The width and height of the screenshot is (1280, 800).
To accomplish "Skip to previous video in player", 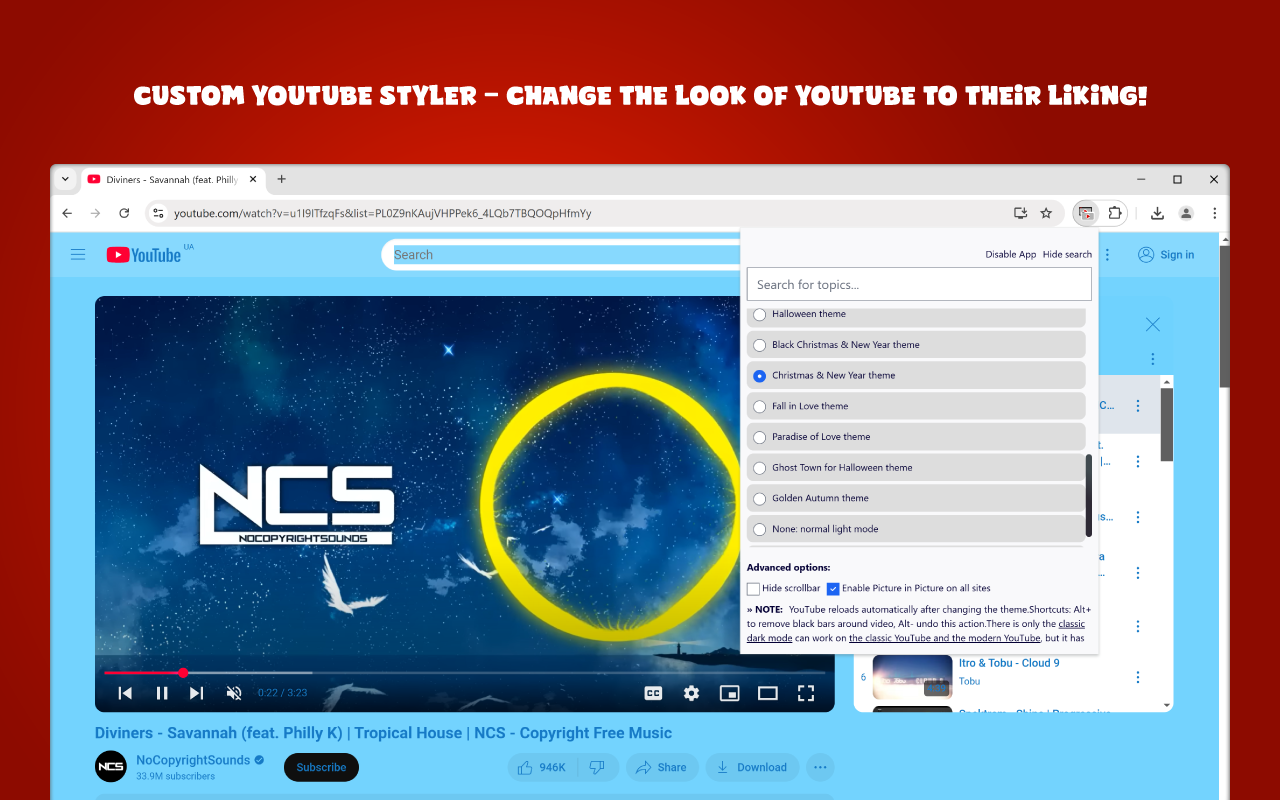I will coord(125,693).
